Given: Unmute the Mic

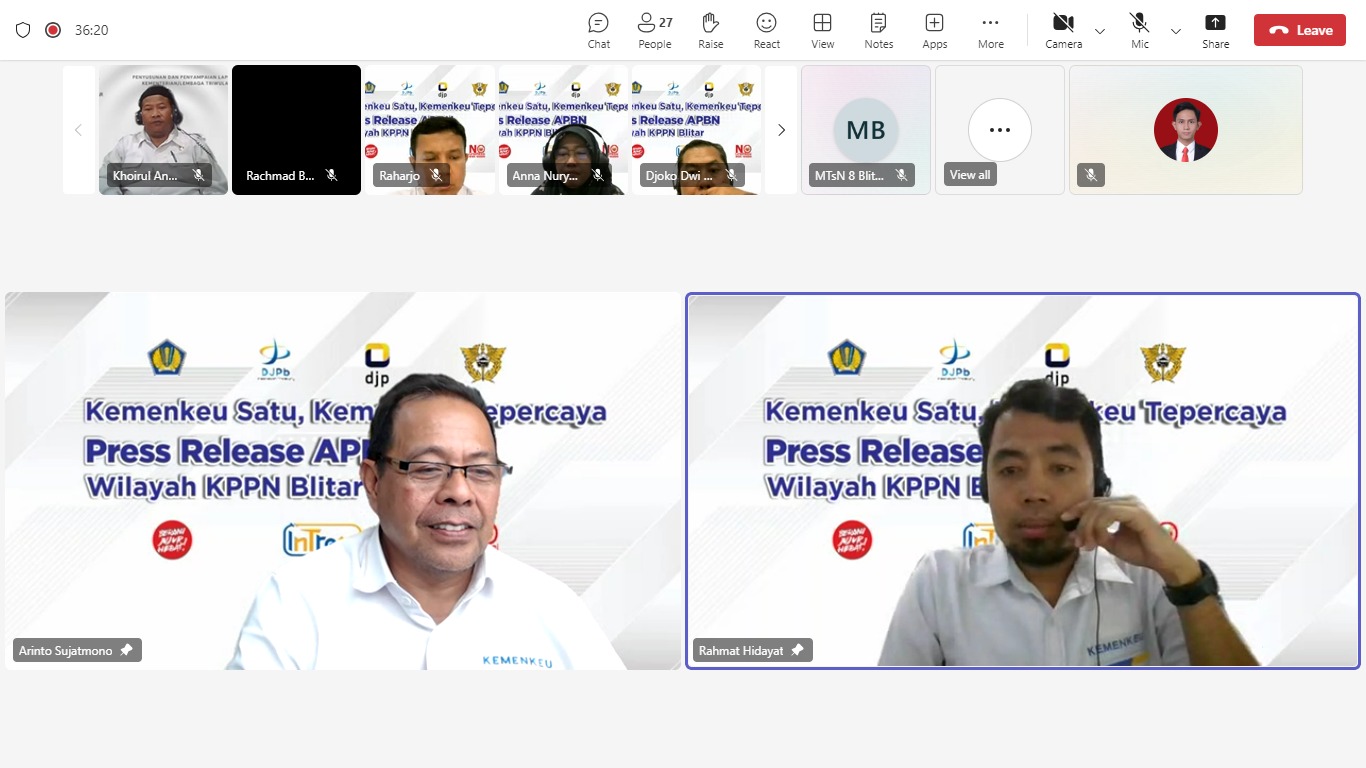Looking at the screenshot, I should click(1139, 30).
